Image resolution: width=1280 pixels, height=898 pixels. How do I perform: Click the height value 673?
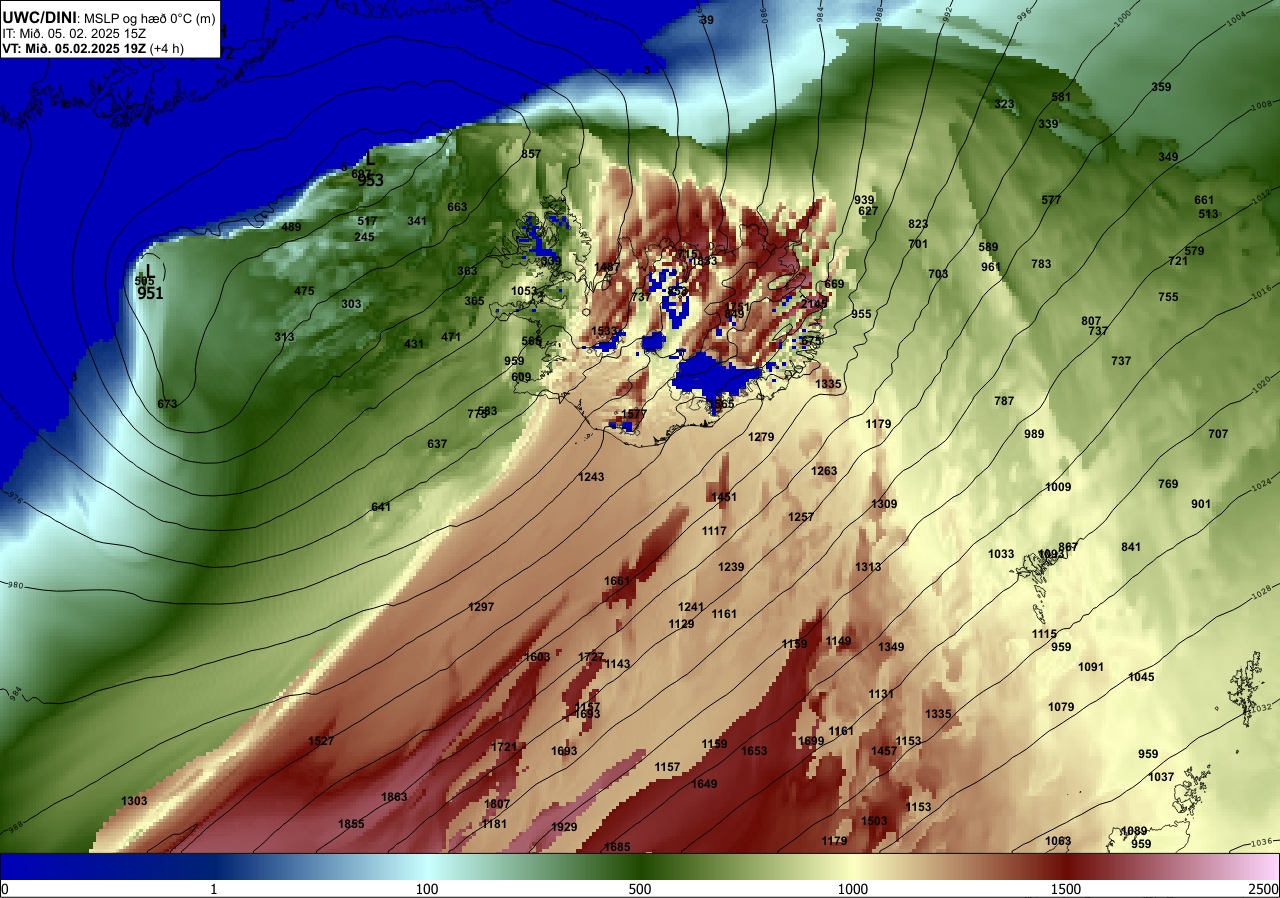[167, 404]
